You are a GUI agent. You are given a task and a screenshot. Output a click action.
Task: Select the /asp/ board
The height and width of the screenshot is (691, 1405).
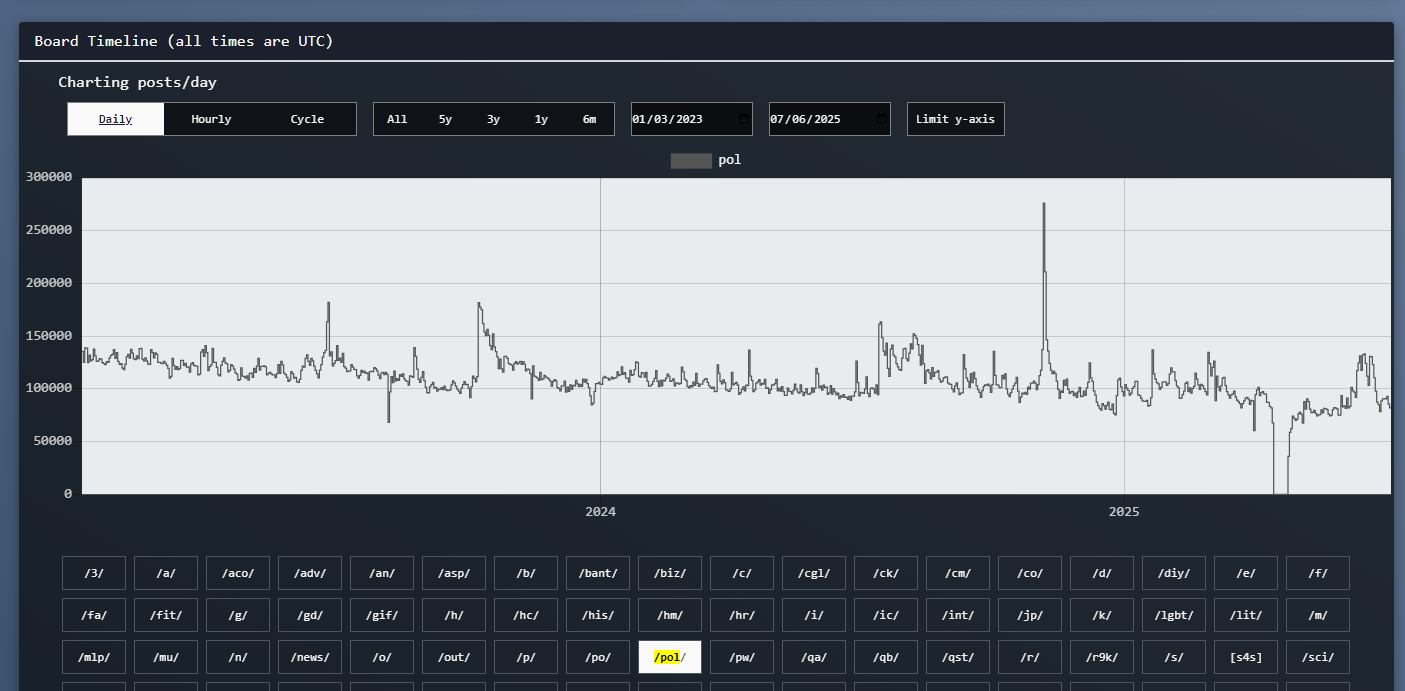(x=454, y=573)
